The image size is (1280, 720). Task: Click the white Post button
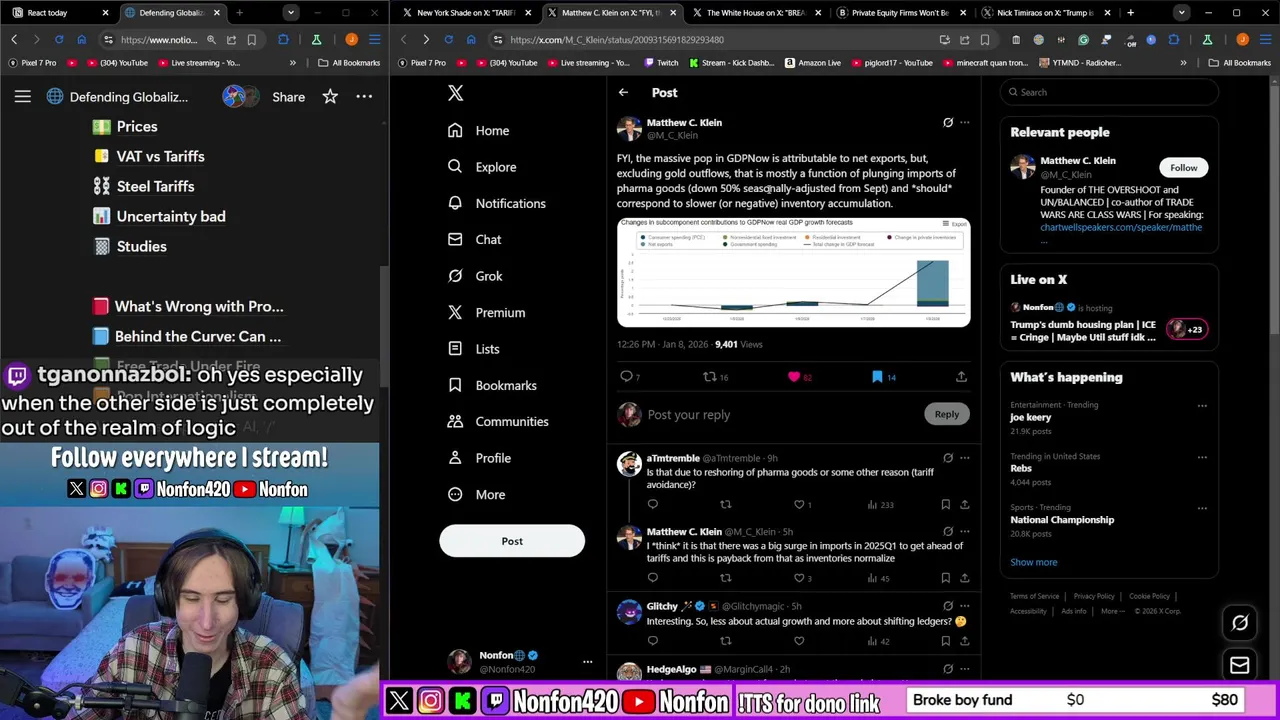point(512,541)
